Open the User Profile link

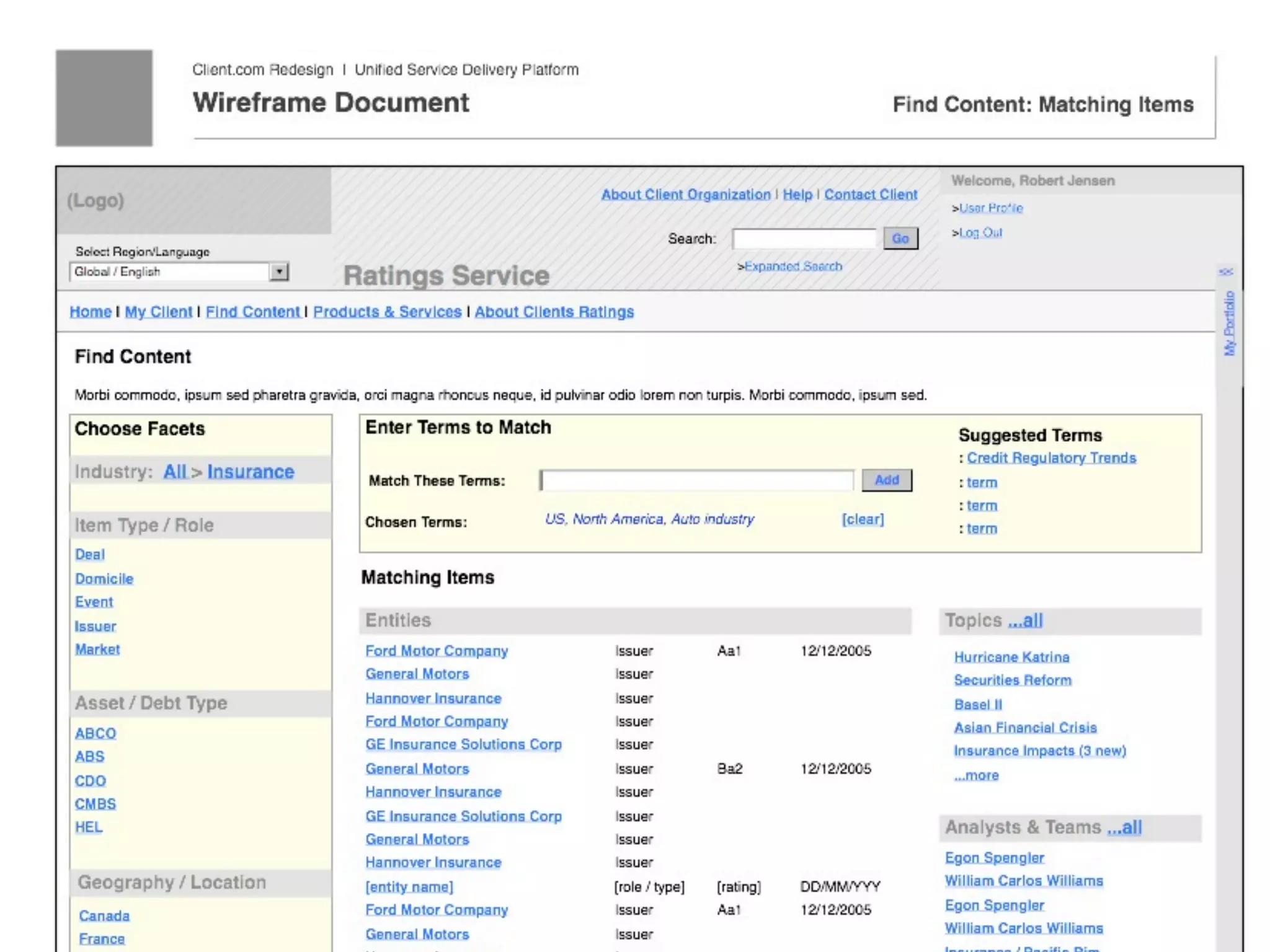coord(990,208)
